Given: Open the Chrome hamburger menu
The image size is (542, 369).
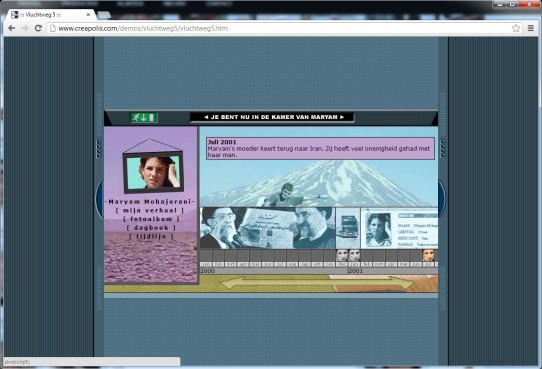Looking at the screenshot, I should point(531,28).
